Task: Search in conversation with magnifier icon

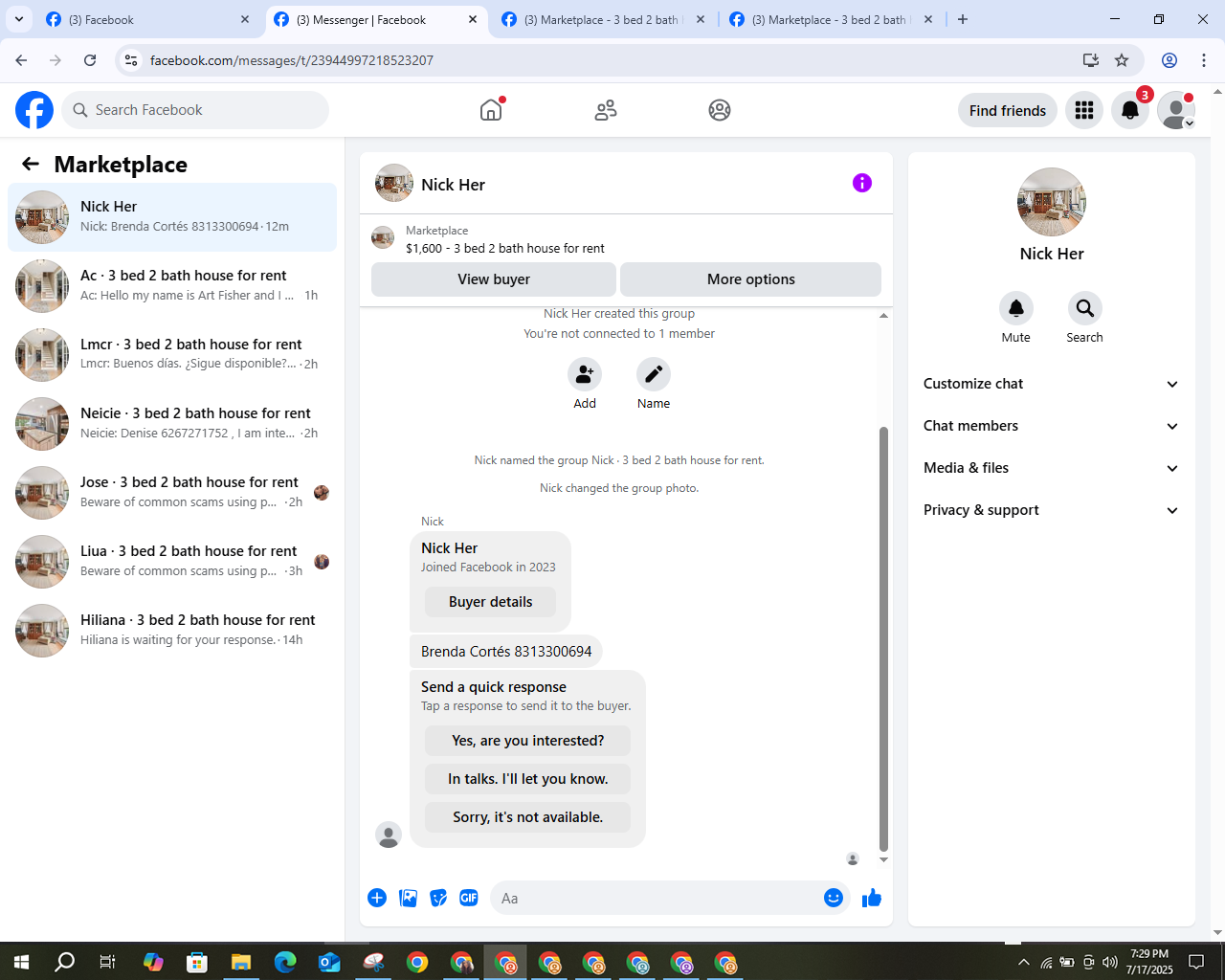Action: pos(1084,308)
